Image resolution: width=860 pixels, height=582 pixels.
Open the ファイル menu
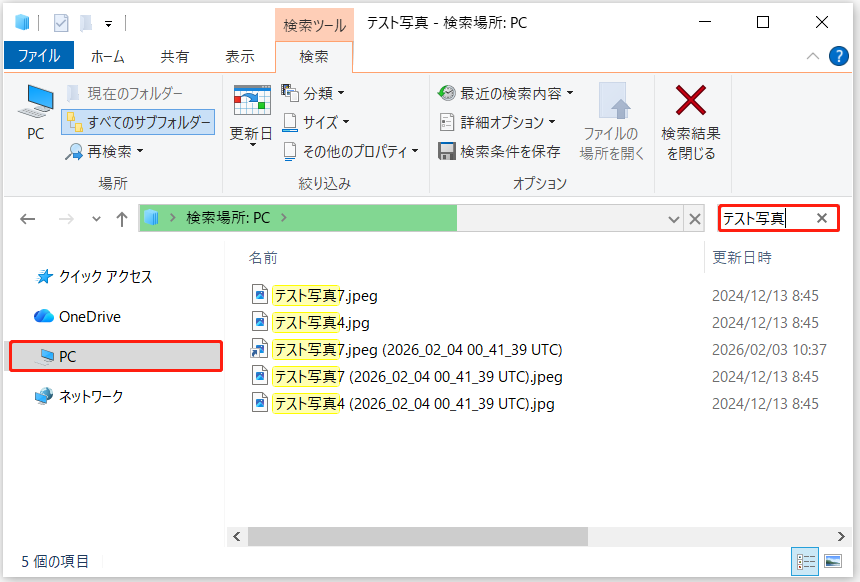tap(39, 56)
